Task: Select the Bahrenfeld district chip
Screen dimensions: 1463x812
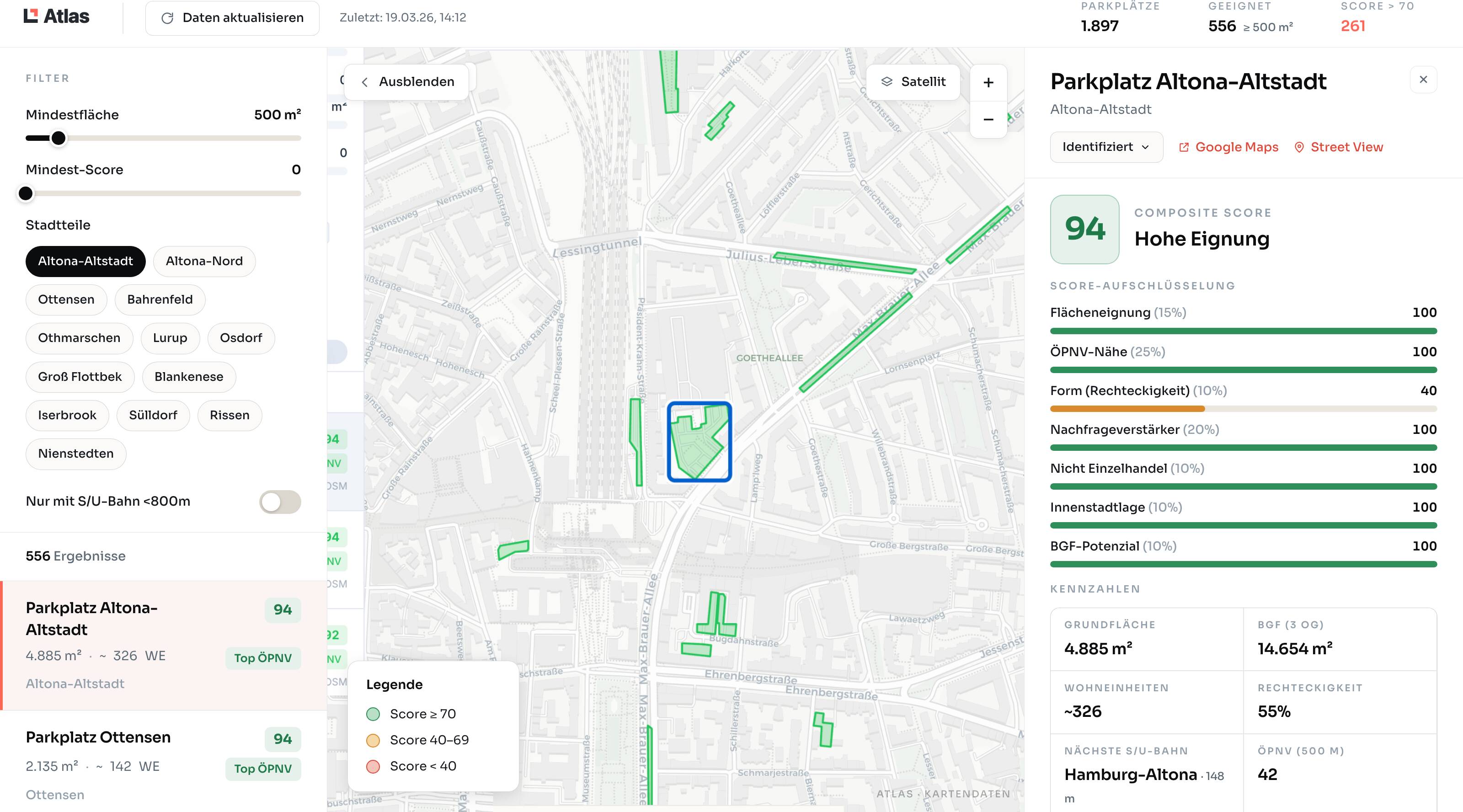Action: pyautogui.click(x=160, y=300)
